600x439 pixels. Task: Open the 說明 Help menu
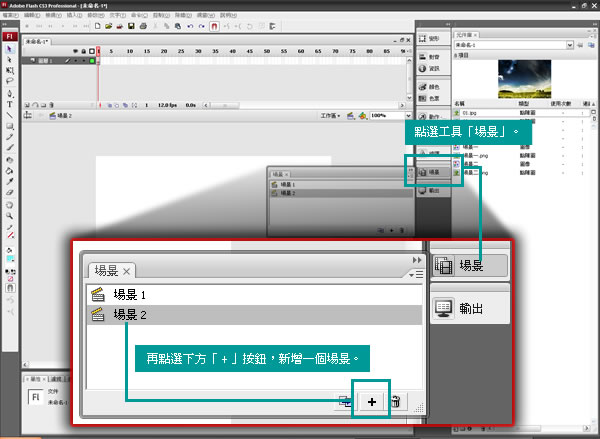[228, 15]
